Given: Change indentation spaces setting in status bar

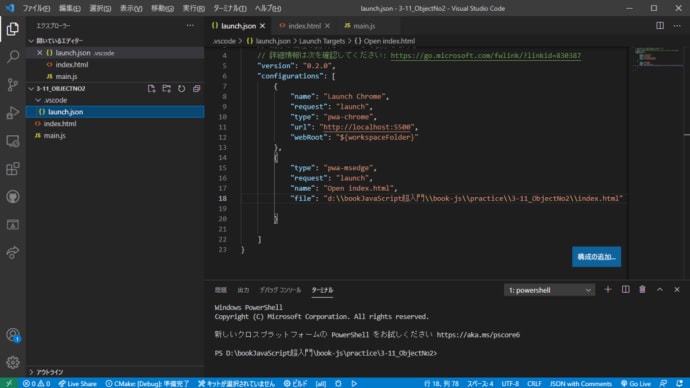Looking at the screenshot, I should click(x=480, y=383).
